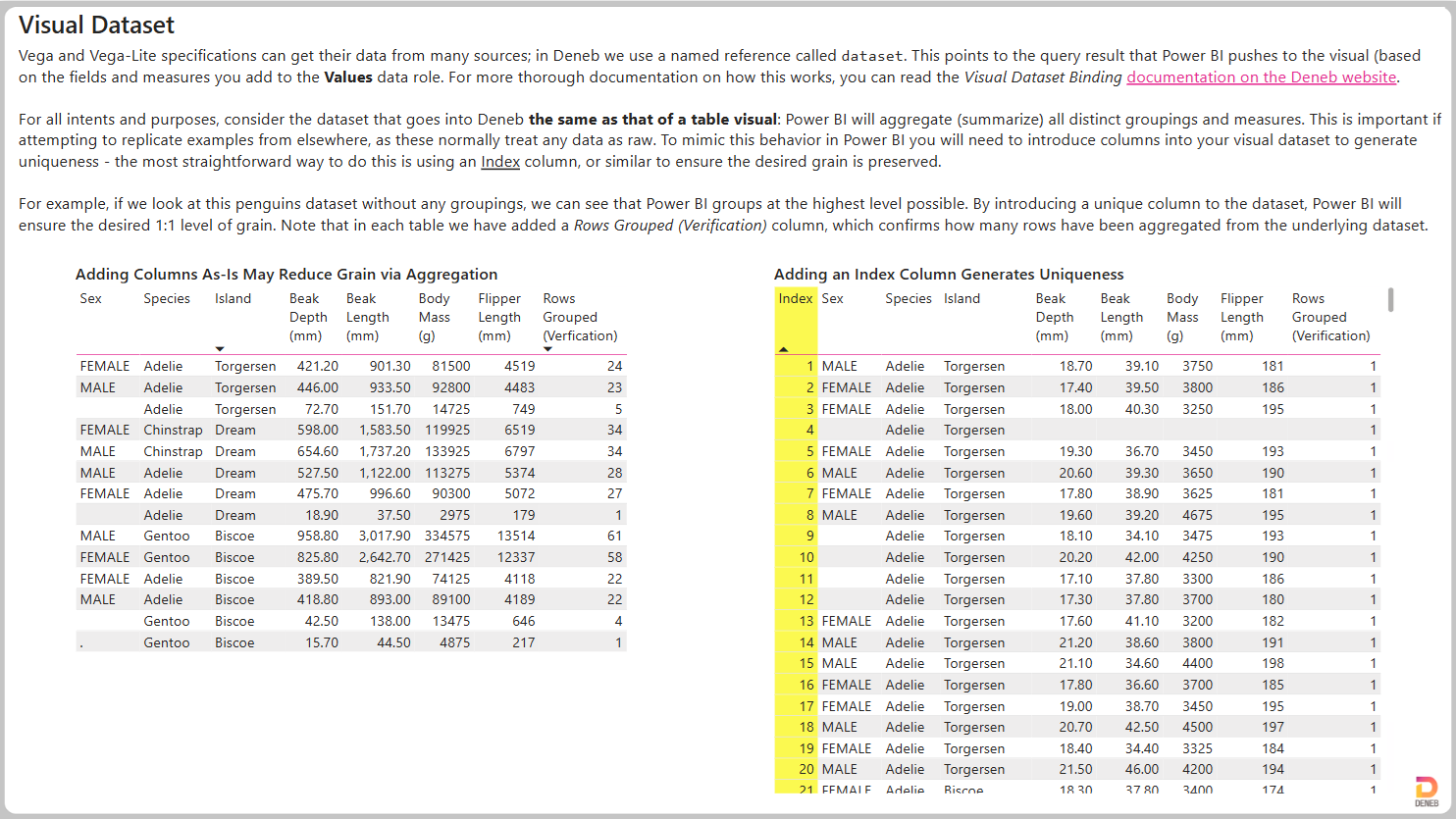The image size is (1456, 819).
Task: Click the 'Adding Columns As-Is May Reduce Grain' table title
Action: point(286,275)
